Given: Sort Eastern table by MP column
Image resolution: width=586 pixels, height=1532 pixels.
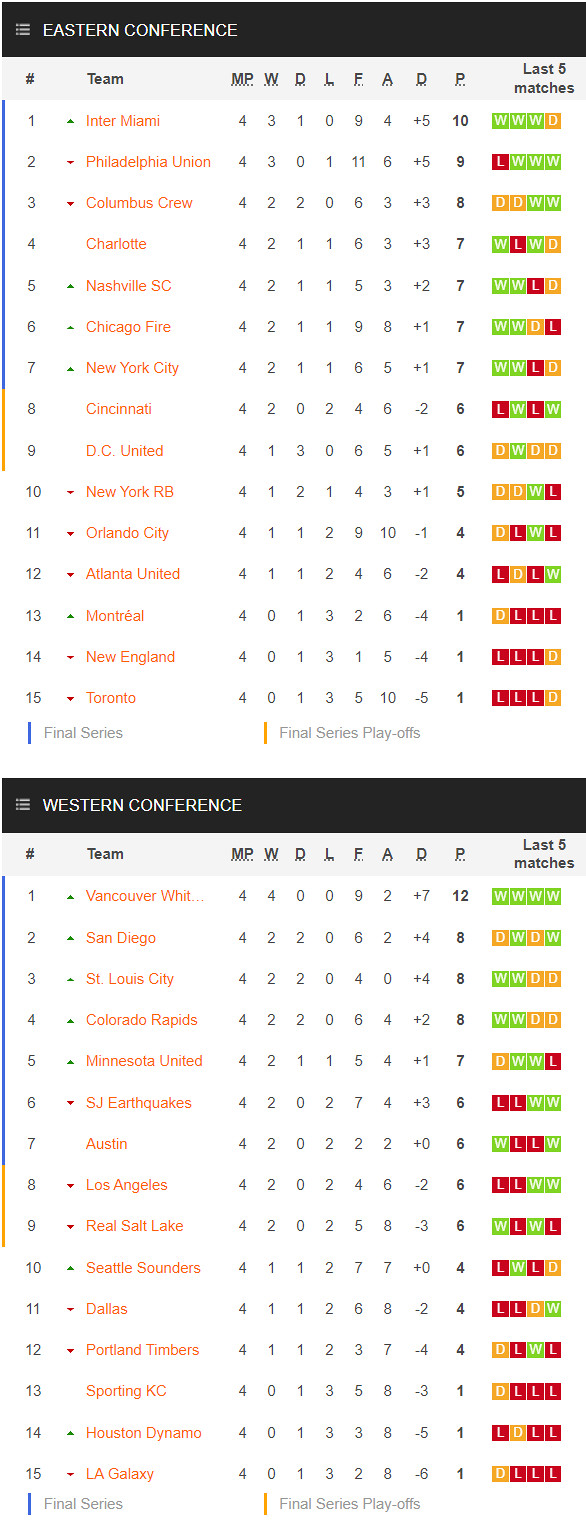Looking at the screenshot, I should pos(242,79).
